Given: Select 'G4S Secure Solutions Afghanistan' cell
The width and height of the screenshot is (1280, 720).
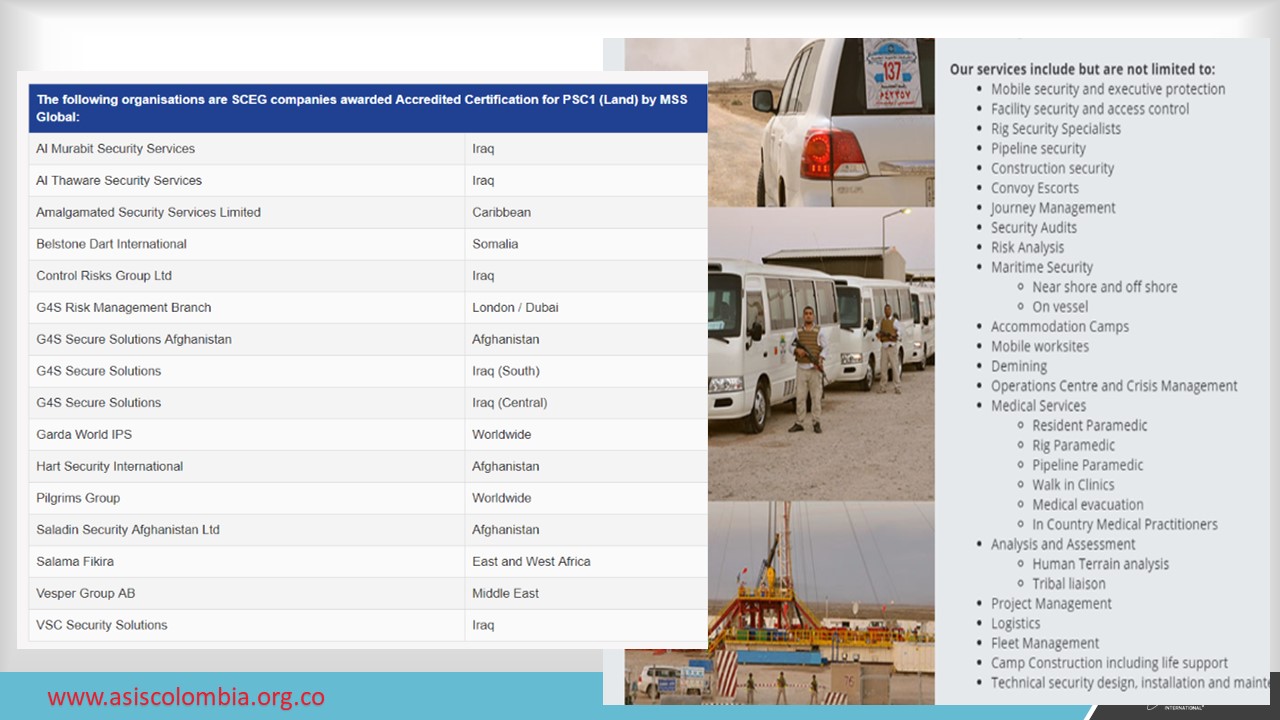Looking at the screenshot, I should [x=247, y=340].
